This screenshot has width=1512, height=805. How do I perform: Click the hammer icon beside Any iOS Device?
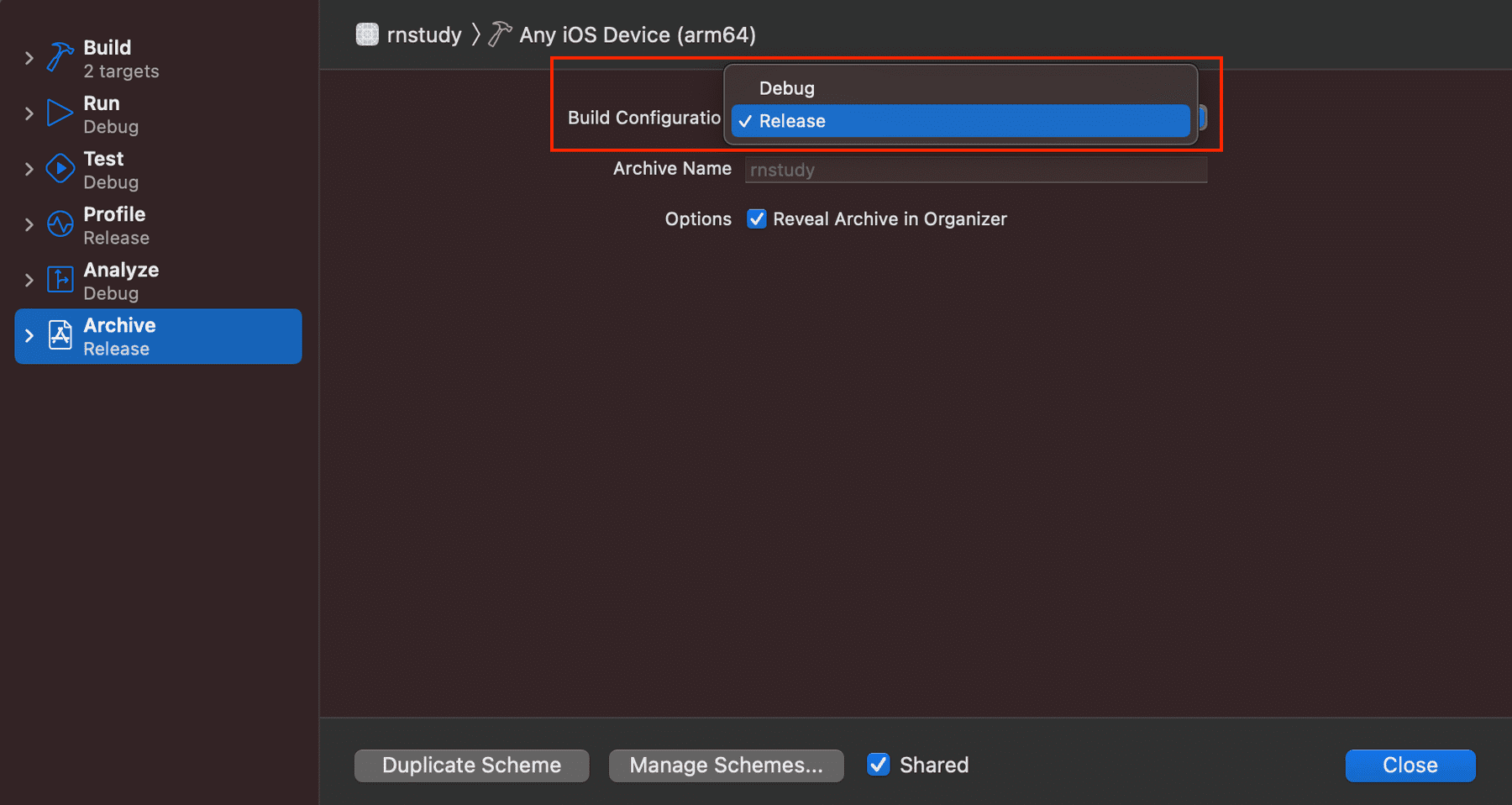click(500, 34)
